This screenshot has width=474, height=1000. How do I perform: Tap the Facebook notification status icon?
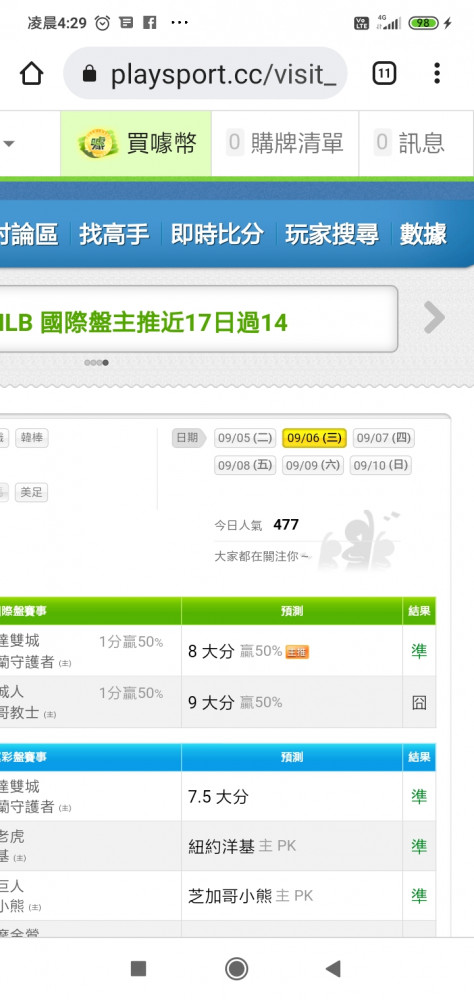pyautogui.click(x=149, y=23)
